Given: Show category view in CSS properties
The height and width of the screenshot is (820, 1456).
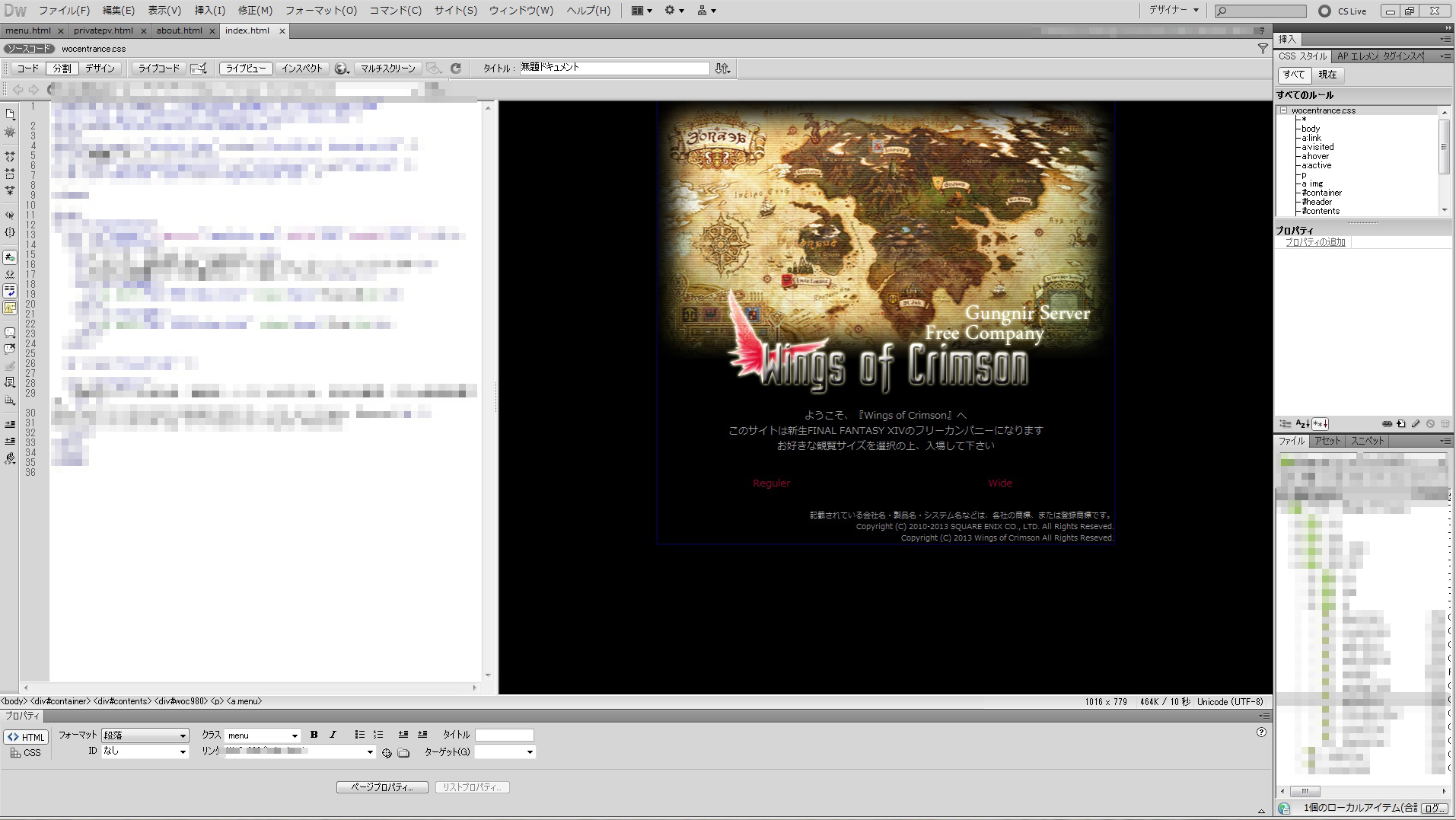Looking at the screenshot, I should [x=1286, y=424].
